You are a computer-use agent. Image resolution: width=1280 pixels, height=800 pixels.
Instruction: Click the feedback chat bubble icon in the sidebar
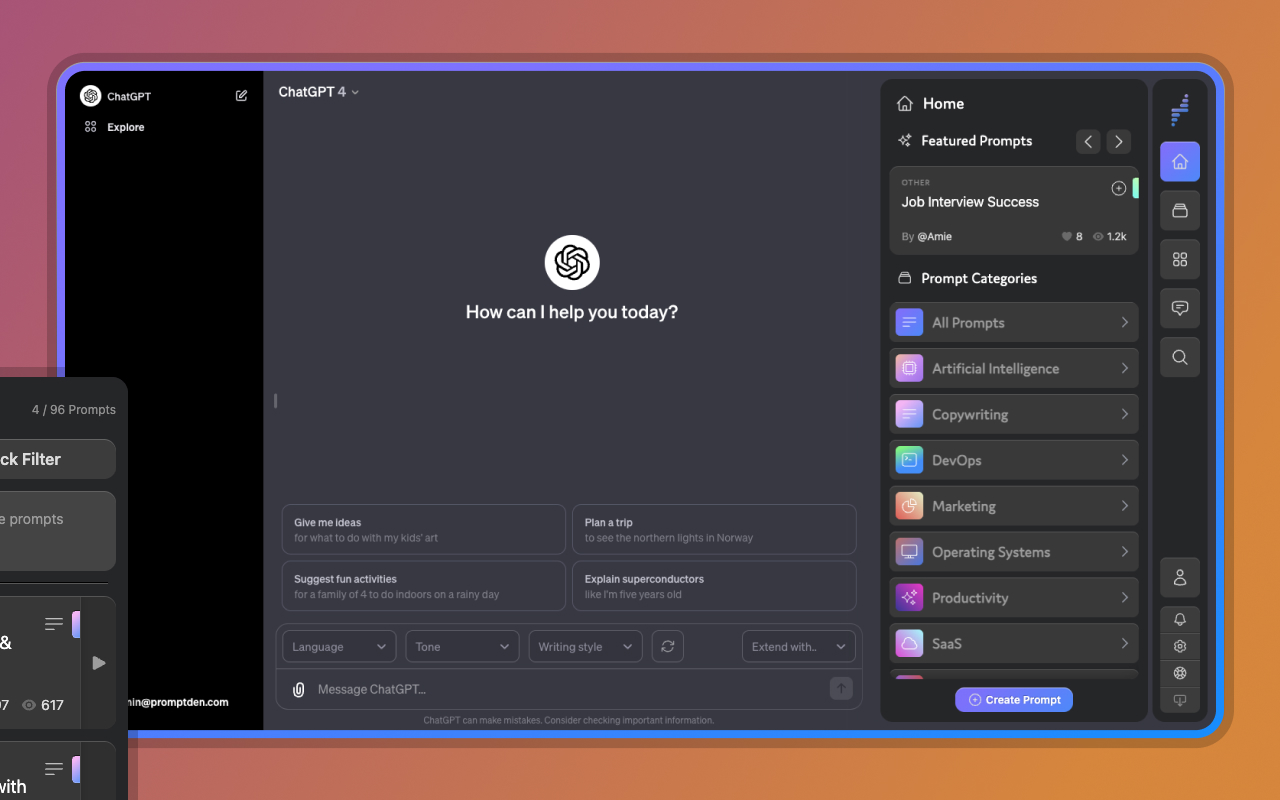pos(1180,308)
